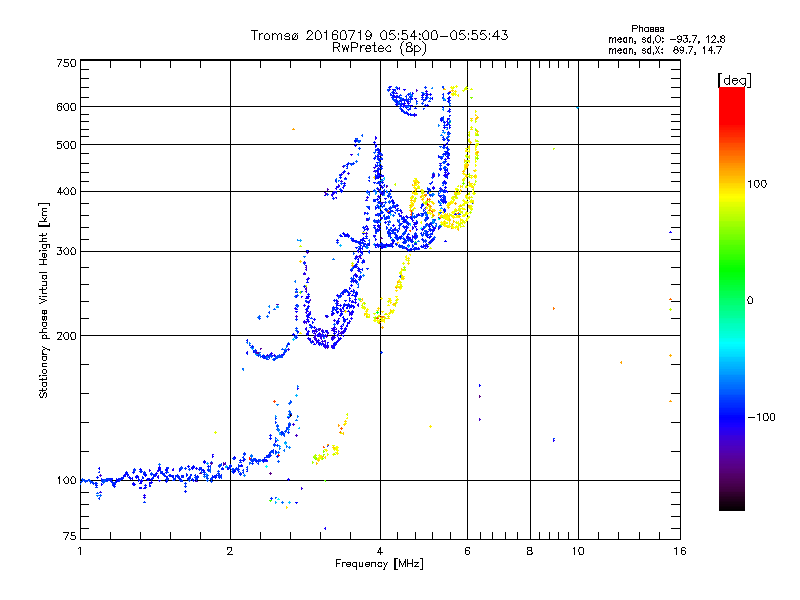Image resolution: width=800 pixels, height=600 pixels.
Task: Click the colorbar tick label '-100'
Action: (761, 417)
